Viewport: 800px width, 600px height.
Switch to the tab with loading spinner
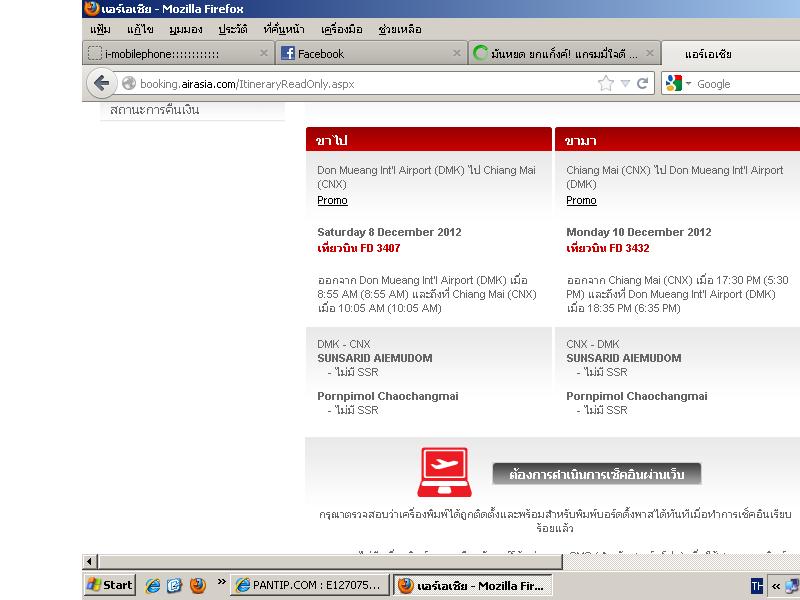point(564,53)
